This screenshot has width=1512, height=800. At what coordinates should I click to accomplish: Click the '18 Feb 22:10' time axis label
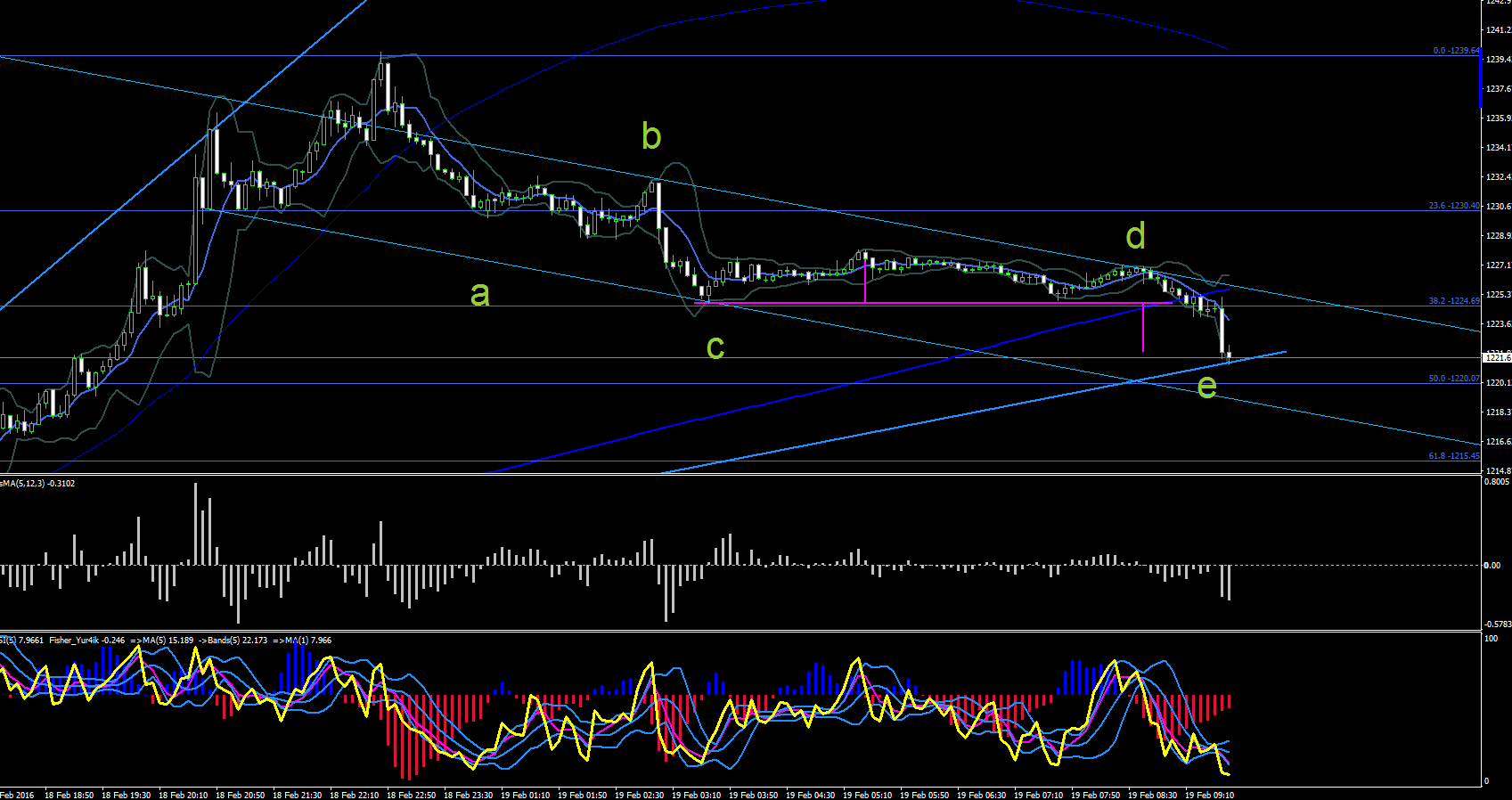[x=354, y=795]
